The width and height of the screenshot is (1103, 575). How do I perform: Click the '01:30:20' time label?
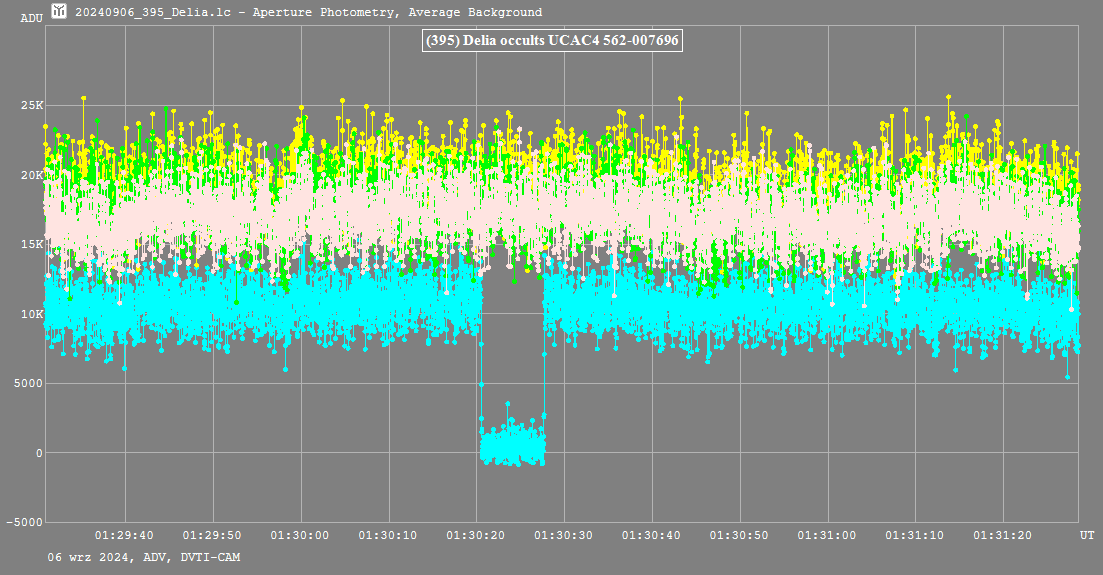(476, 536)
